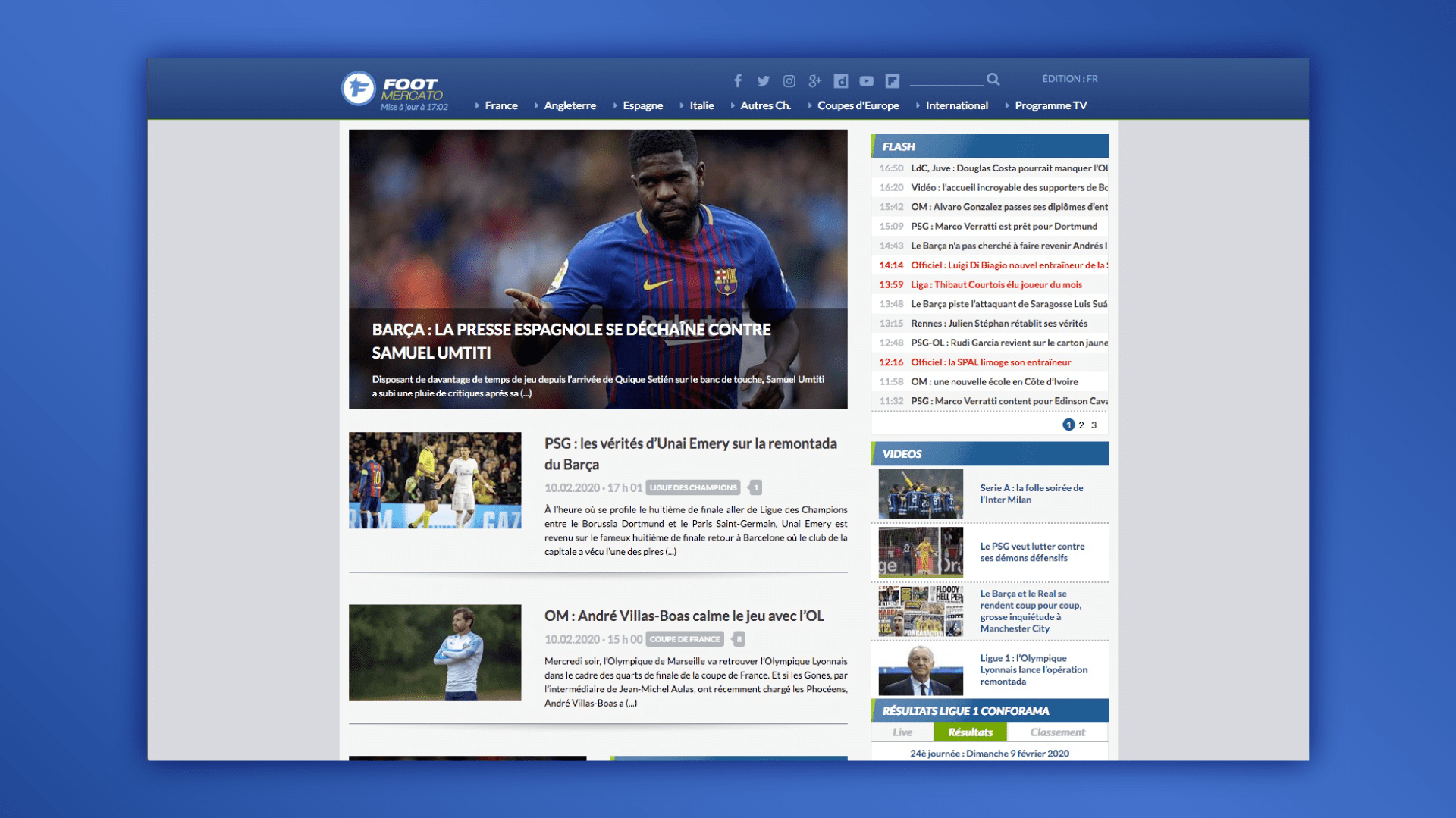The height and width of the screenshot is (818, 1456).
Task: Open video link 'Le Barça et le Real se rendent'
Action: 1031,611
